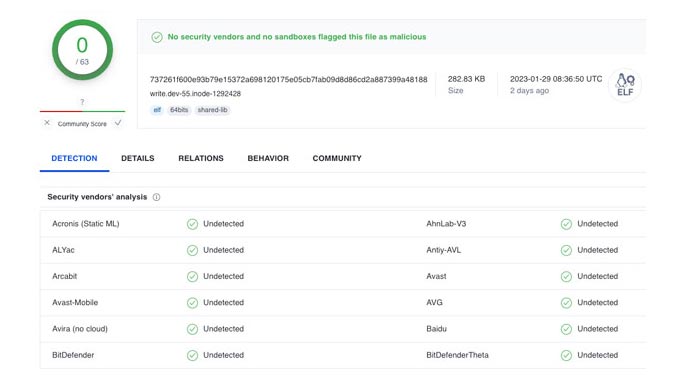The height and width of the screenshot is (380, 680).
Task: Click the Avast-Mobile vendor name
Action: click(75, 303)
